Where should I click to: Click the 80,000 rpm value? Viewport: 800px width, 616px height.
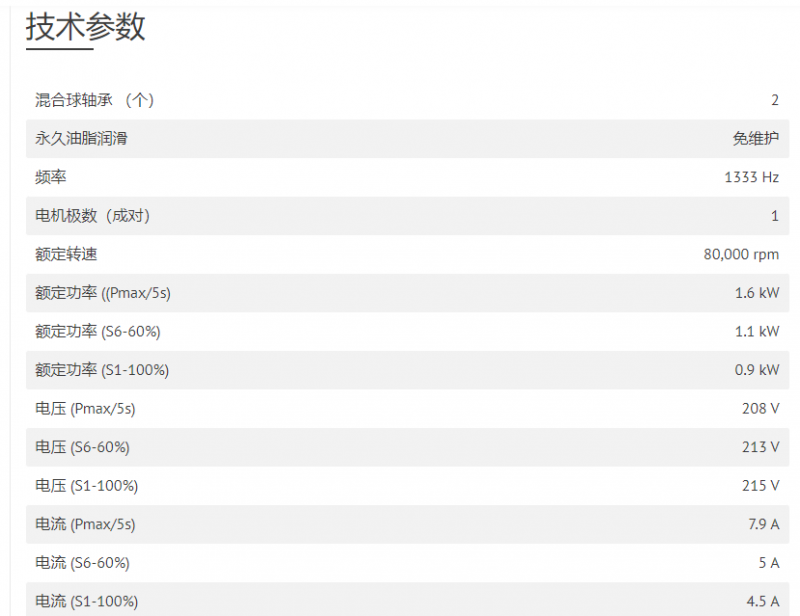(x=741, y=254)
